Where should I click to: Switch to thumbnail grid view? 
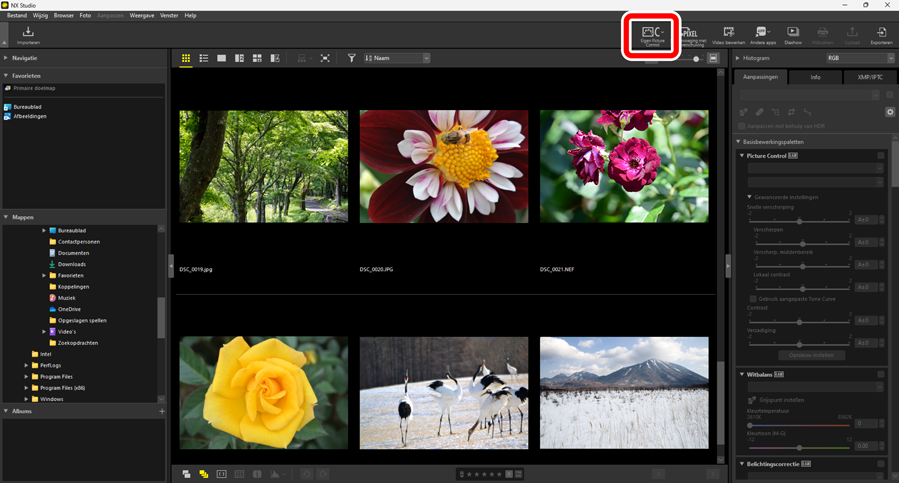coord(186,59)
